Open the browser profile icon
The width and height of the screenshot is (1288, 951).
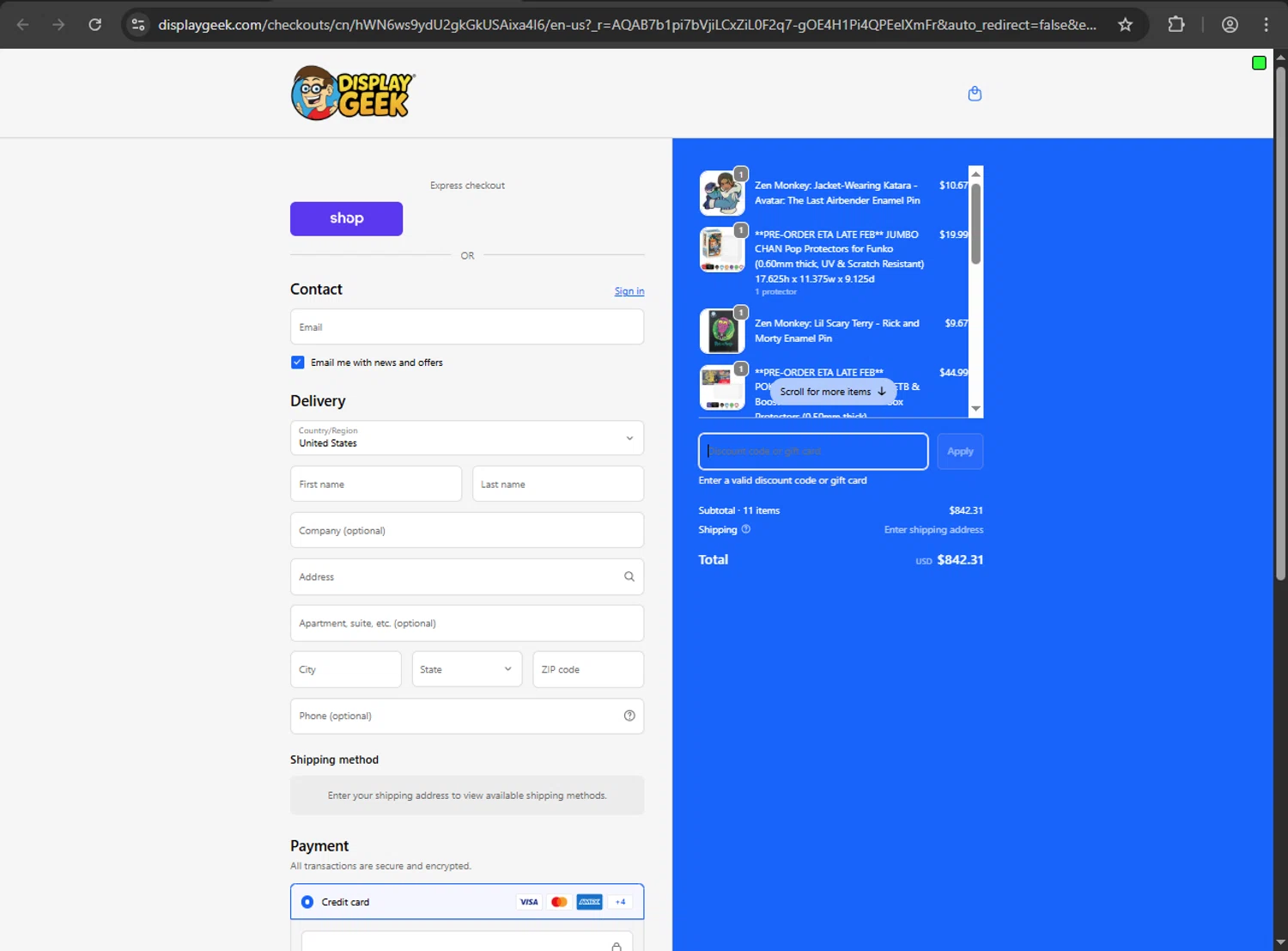tap(1230, 24)
